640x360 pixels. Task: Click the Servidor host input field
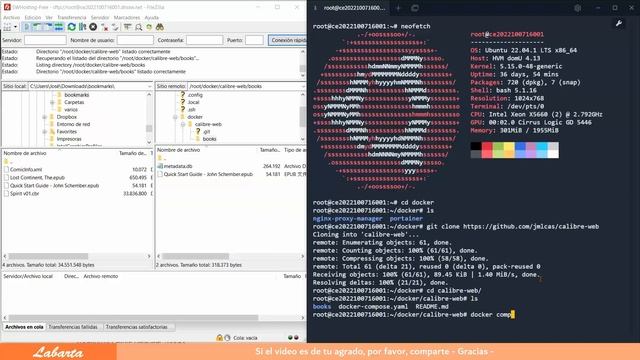click(x=45, y=40)
